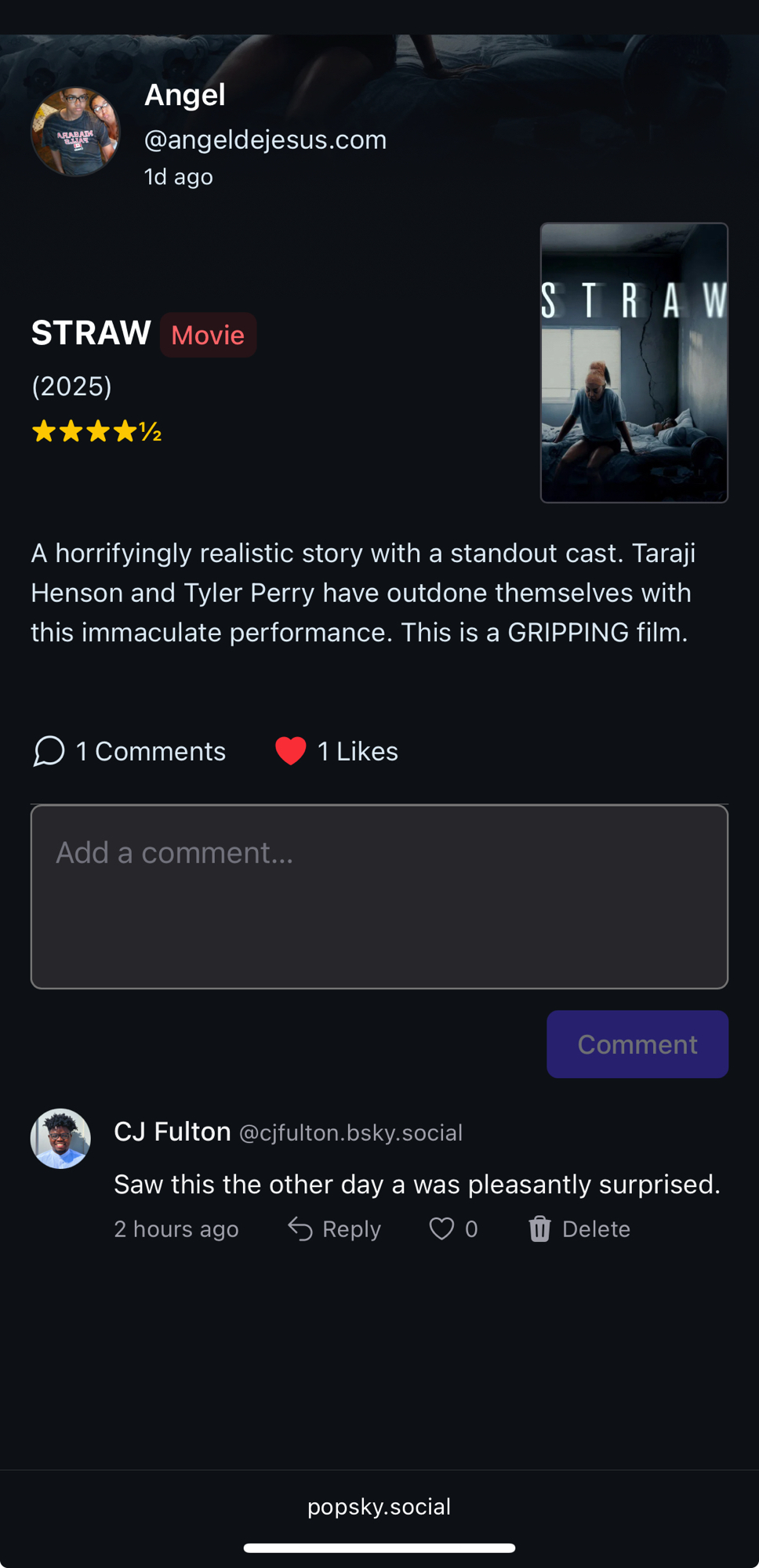
Task: Select the Movie category tag
Action: 208,335
